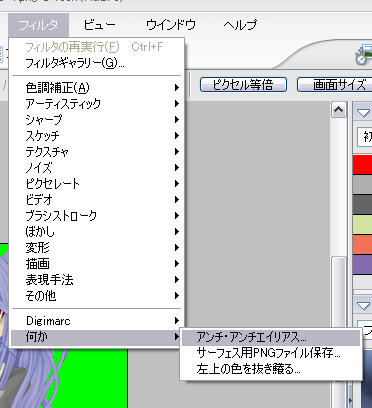Pick the pale green color swatch

tap(363, 224)
